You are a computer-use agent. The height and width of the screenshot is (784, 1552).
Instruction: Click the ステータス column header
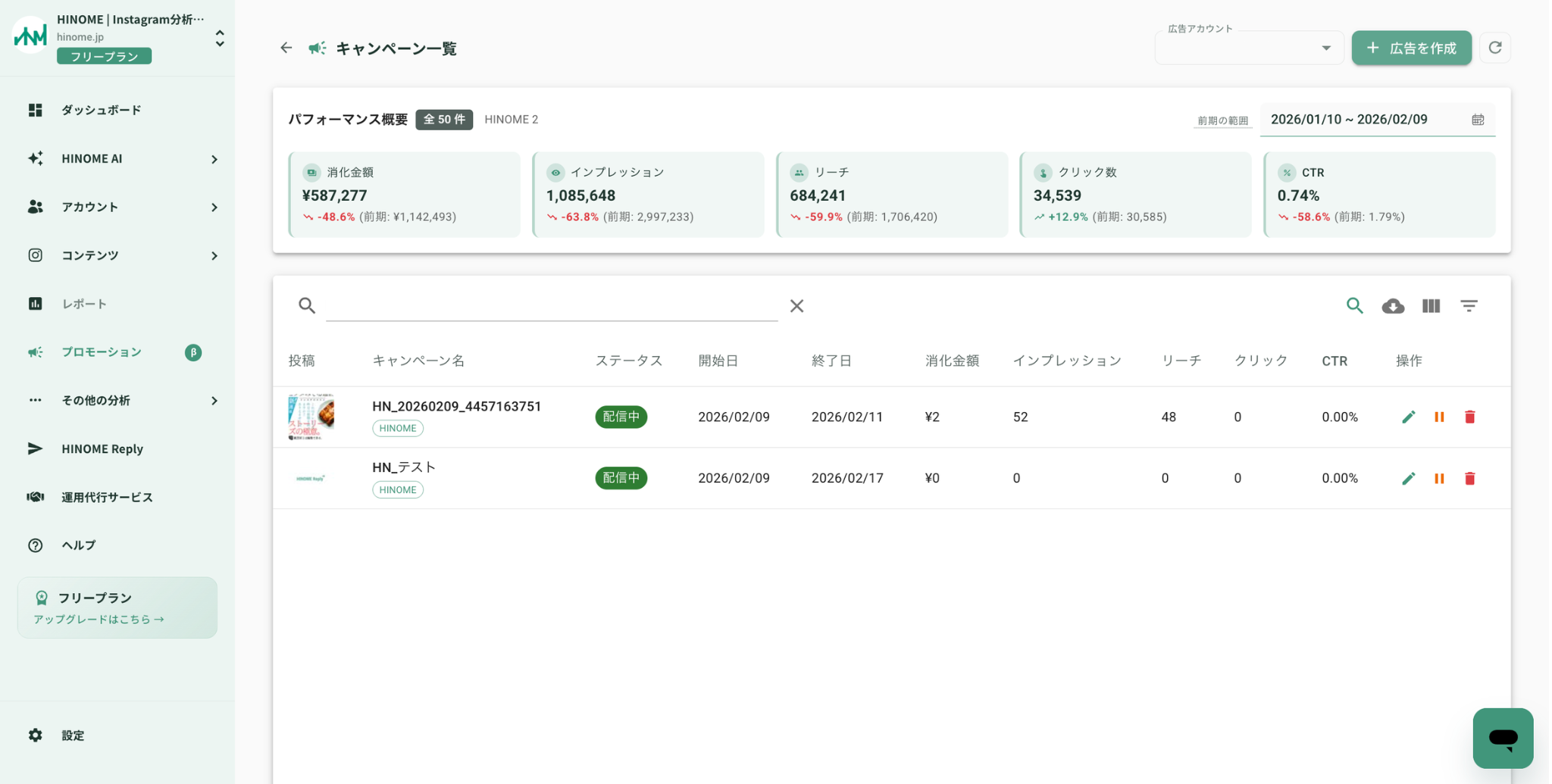click(628, 361)
